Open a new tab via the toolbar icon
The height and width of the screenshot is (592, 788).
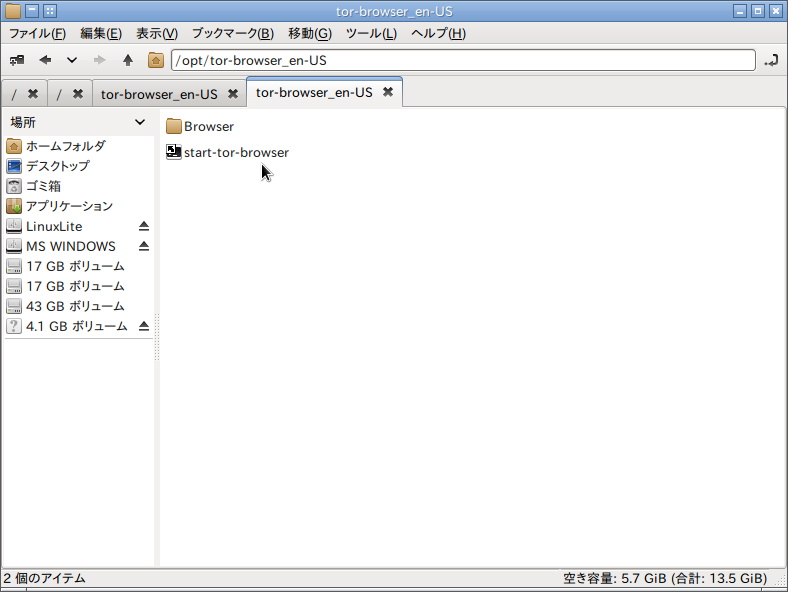click(x=17, y=60)
